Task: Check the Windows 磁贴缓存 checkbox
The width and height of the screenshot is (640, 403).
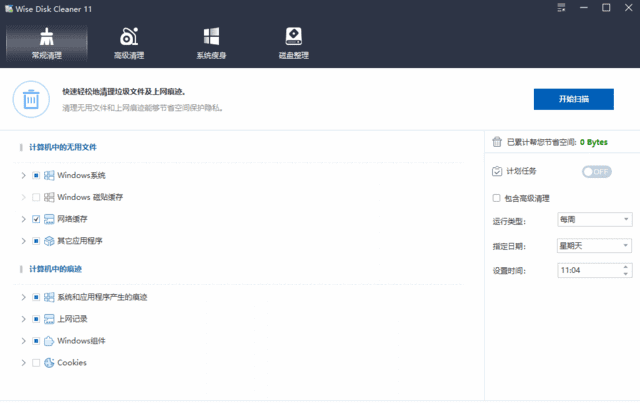Action: pos(36,197)
